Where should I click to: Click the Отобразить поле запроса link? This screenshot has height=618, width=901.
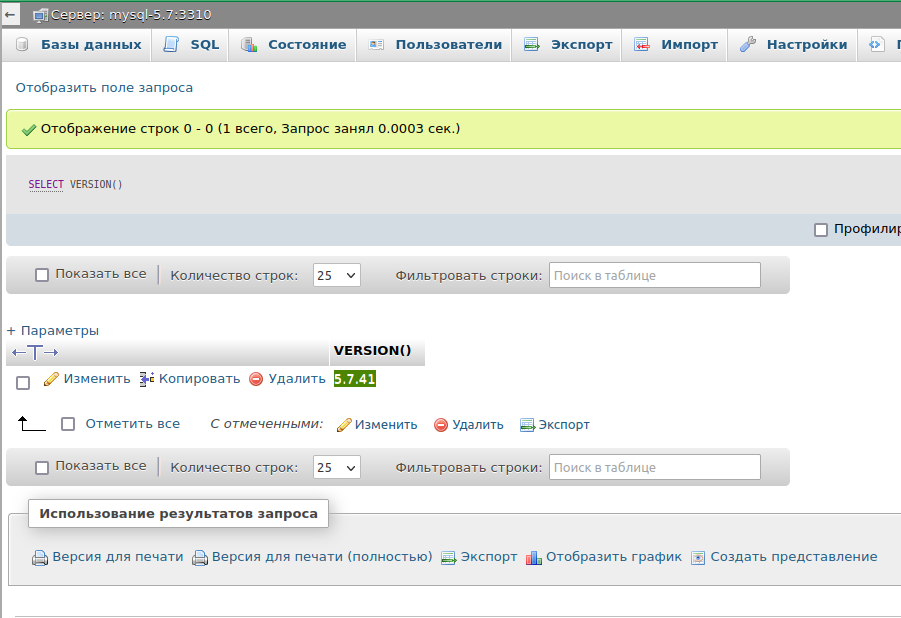104,87
